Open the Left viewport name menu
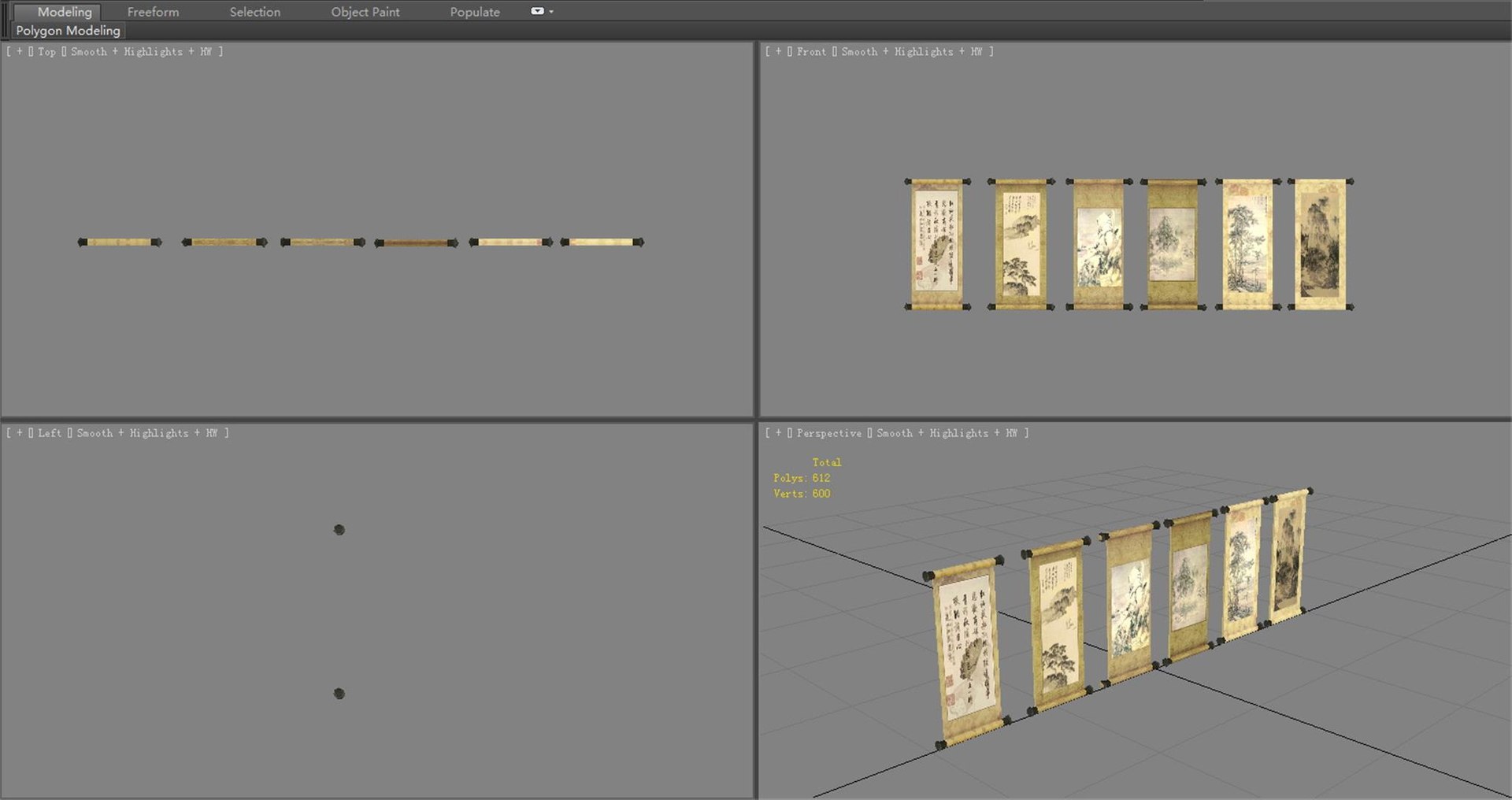 click(49, 433)
